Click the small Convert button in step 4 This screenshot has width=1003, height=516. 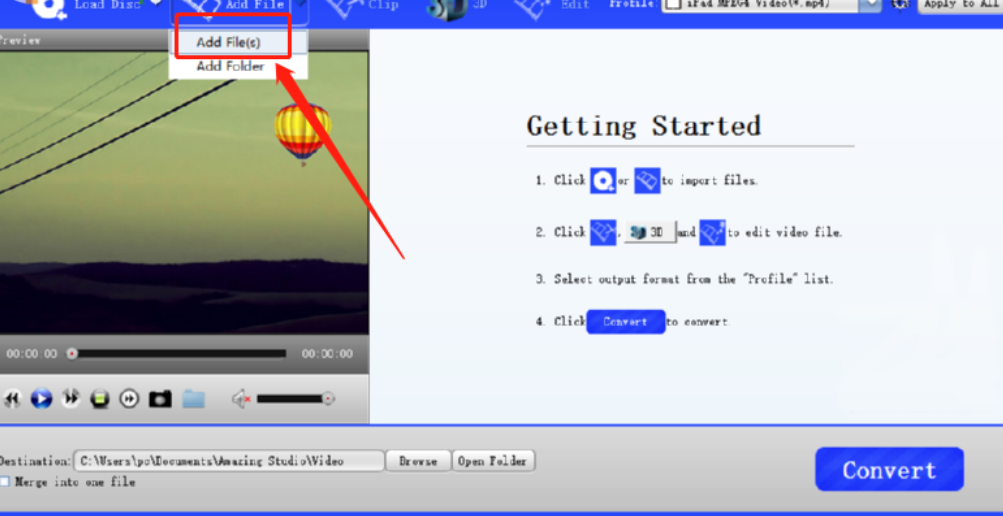tap(626, 322)
